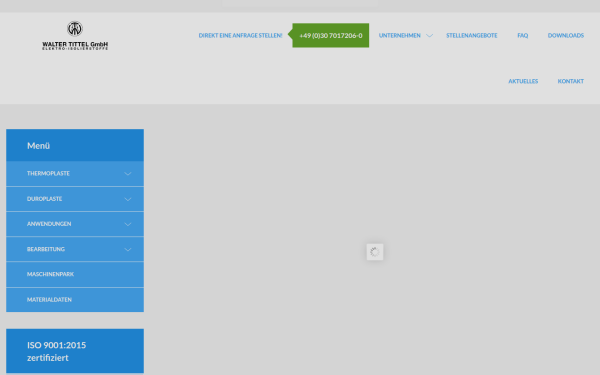Click the Menü sidebar header
The width and height of the screenshot is (600, 375).
(75, 145)
